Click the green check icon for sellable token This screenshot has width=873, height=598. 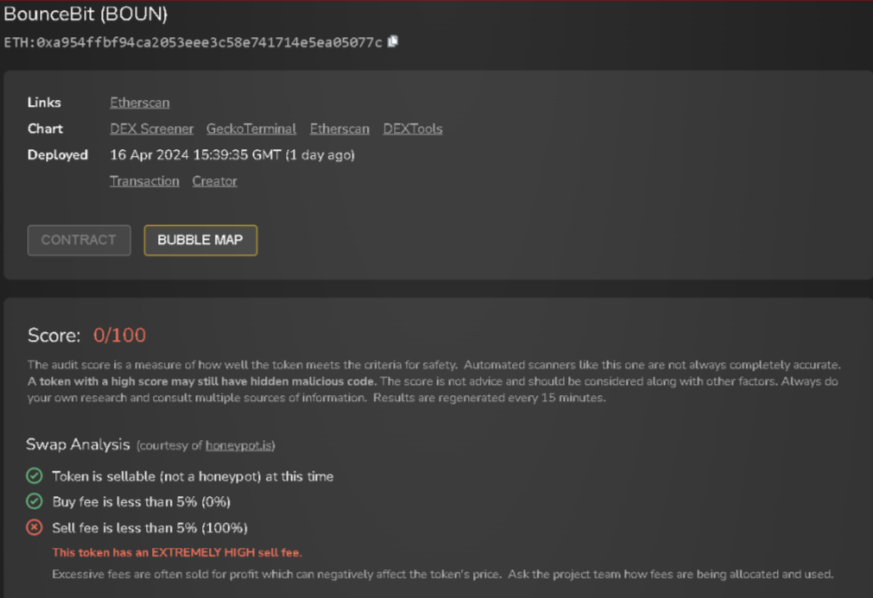(35, 476)
